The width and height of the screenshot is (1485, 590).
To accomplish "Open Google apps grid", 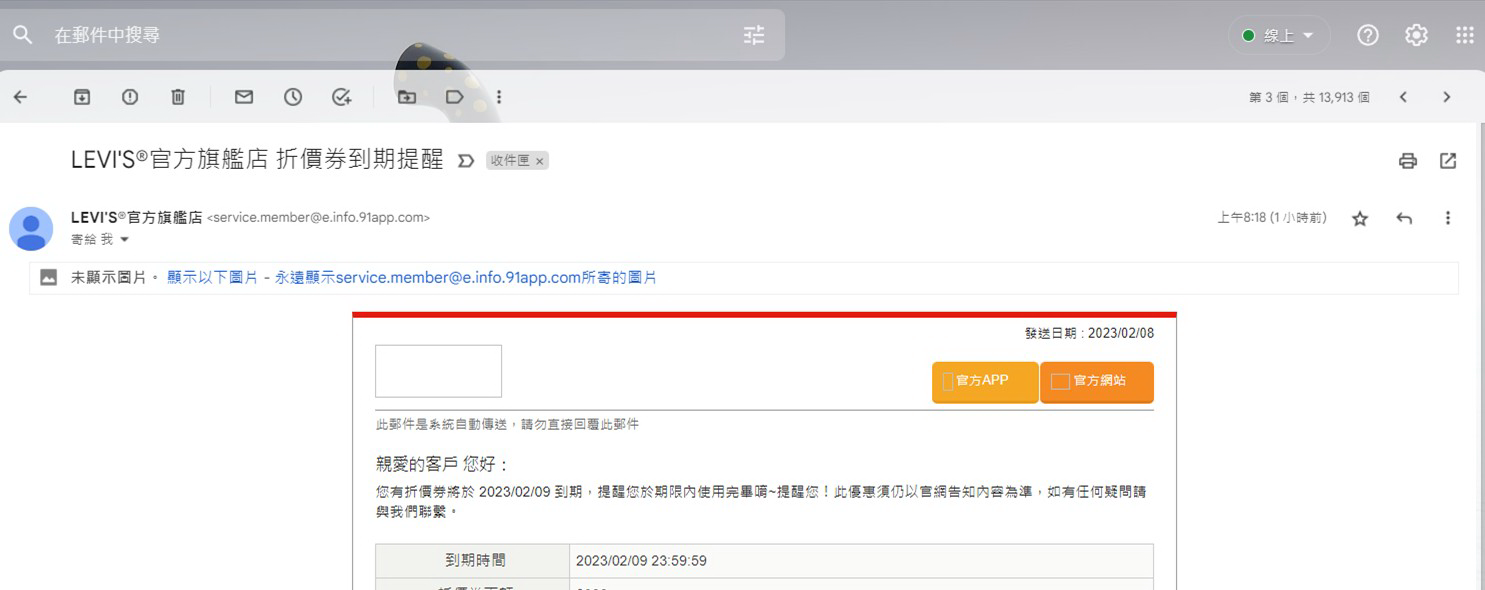I will [x=1465, y=35].
